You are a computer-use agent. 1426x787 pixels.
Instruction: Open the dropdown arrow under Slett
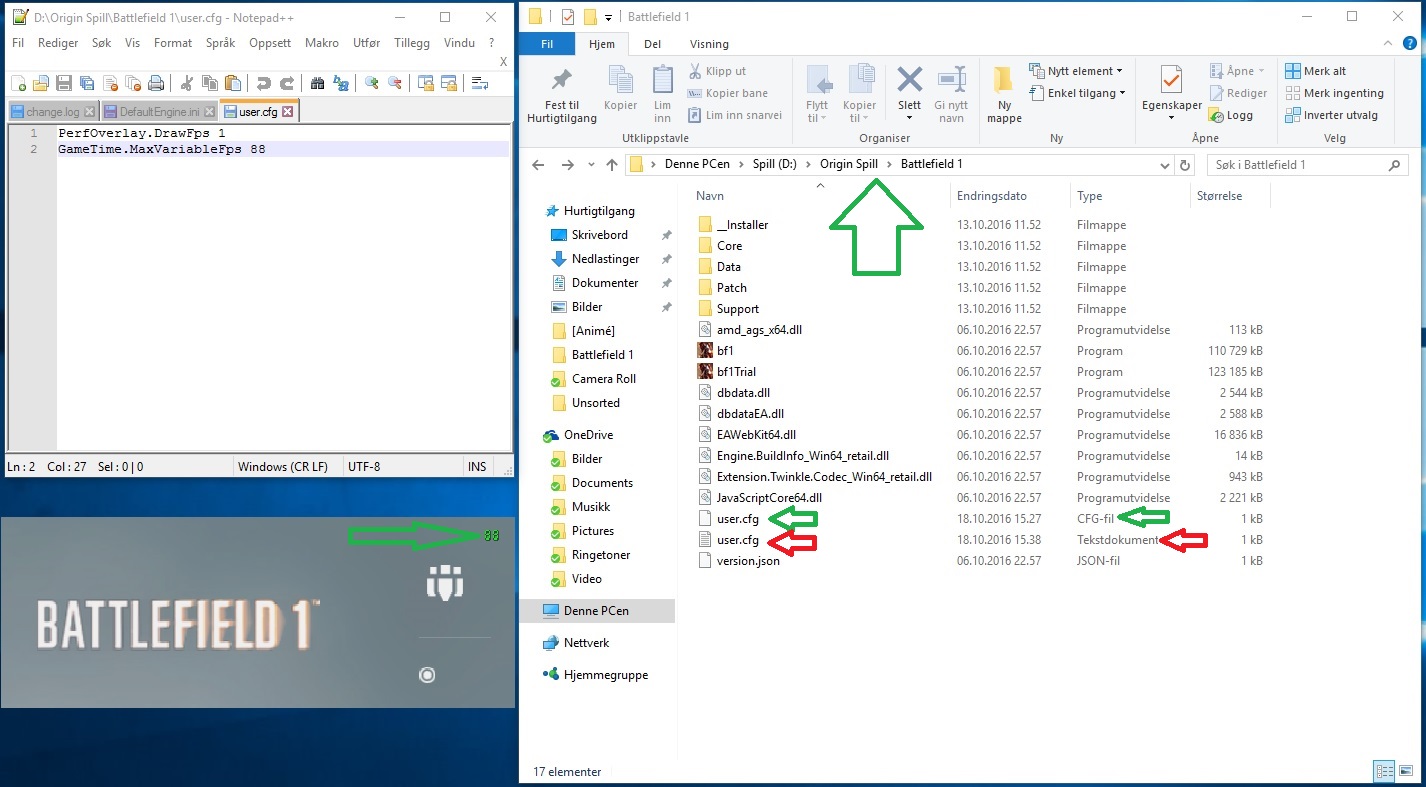click(x=909, y=118)
